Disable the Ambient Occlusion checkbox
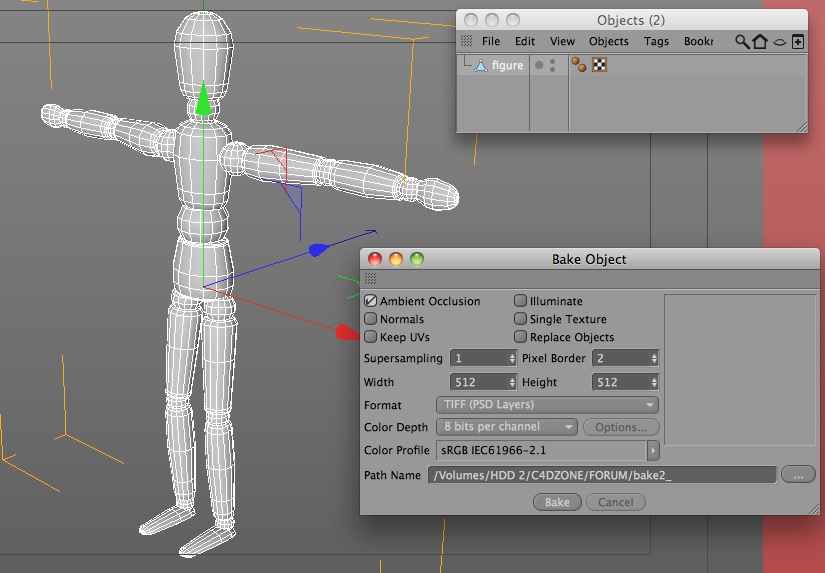 pyautogui.click(x=370, y=301)
